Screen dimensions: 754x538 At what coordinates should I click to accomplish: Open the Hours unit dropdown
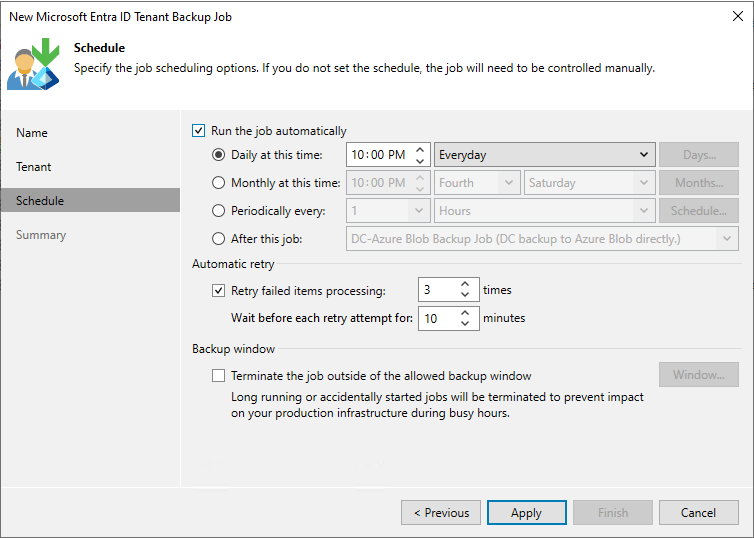click(x=544, y=211)
